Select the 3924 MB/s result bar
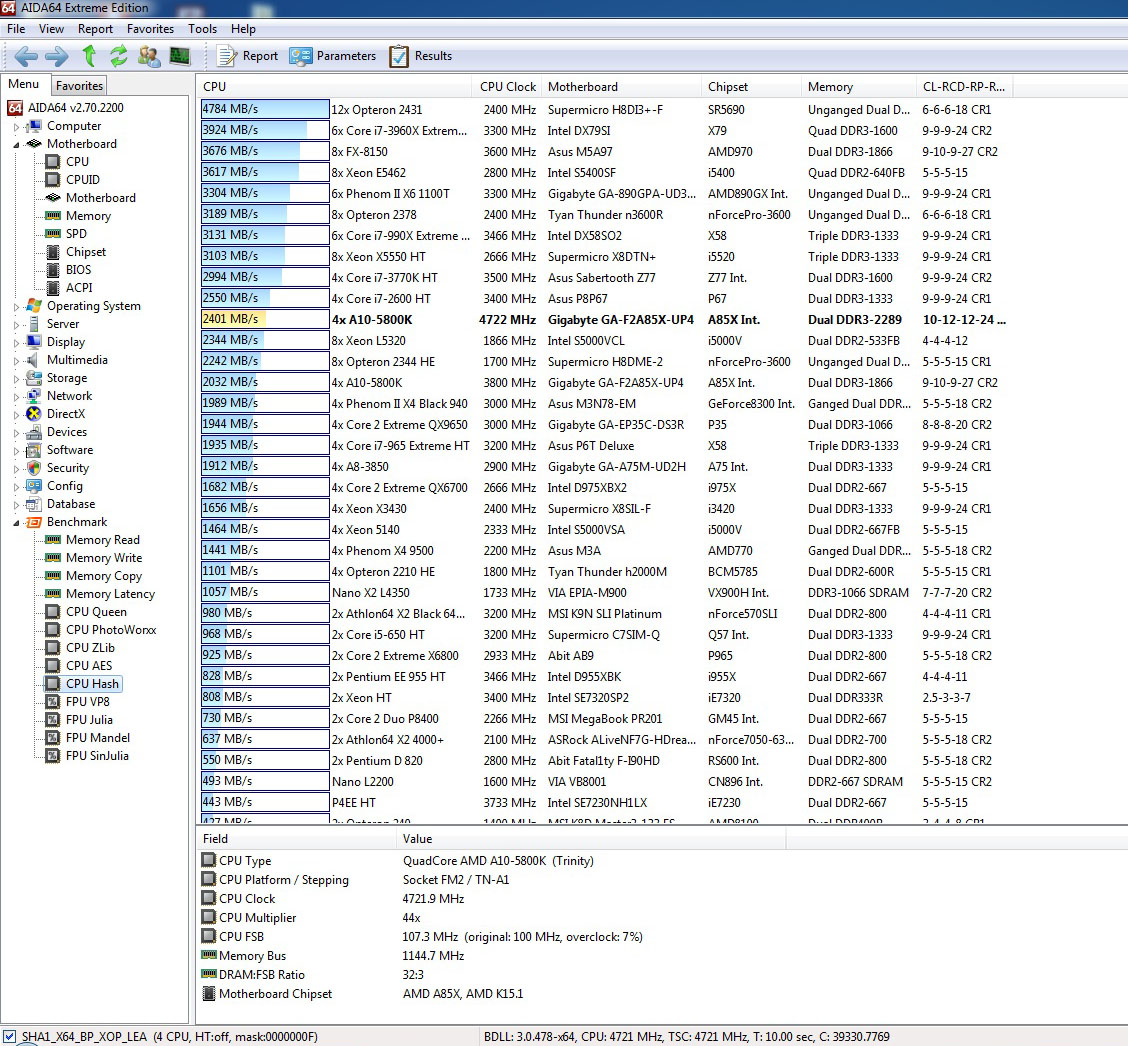 (x=265, y=129)
